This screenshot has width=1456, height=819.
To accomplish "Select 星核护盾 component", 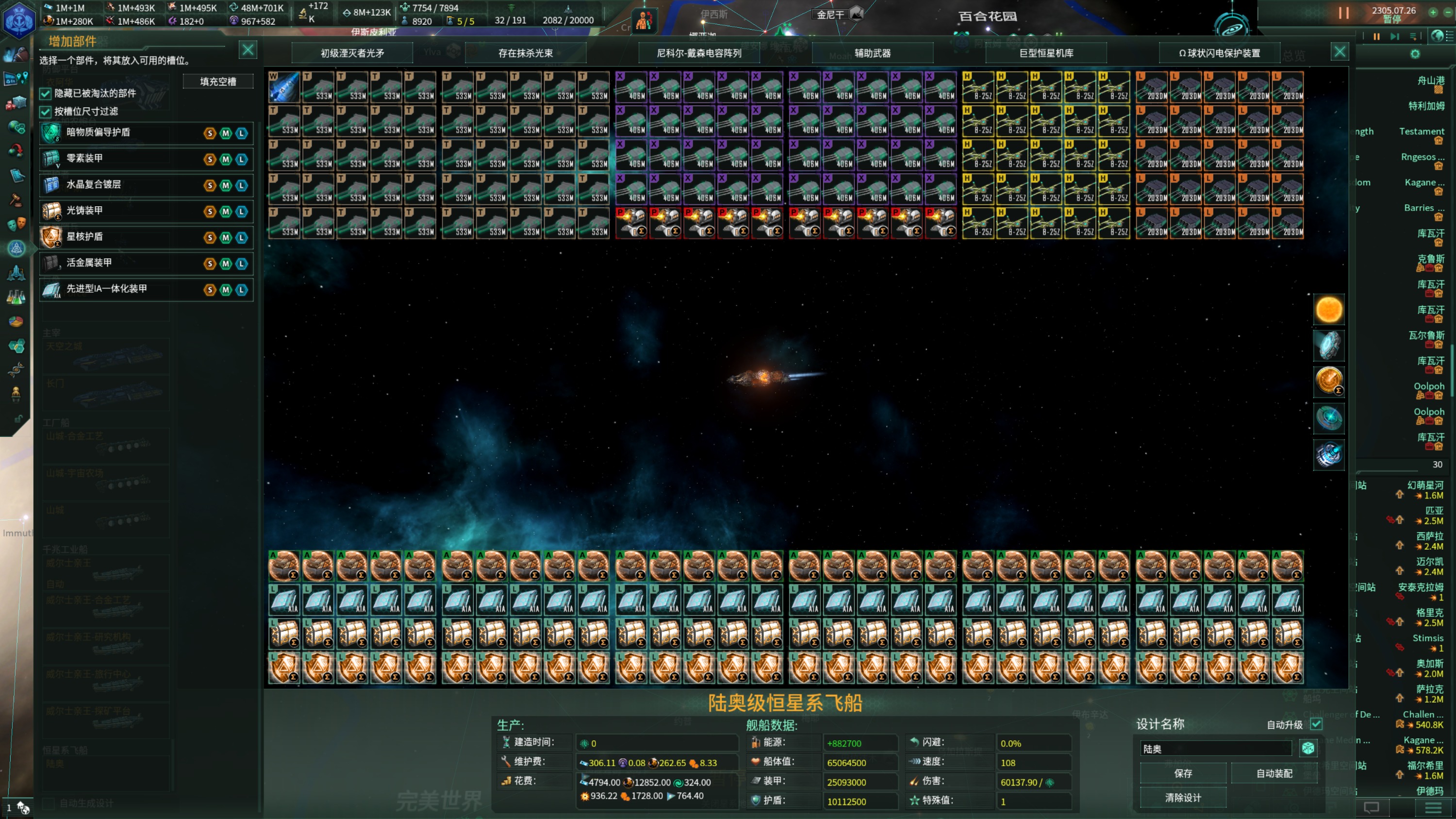I will point(146,237).
